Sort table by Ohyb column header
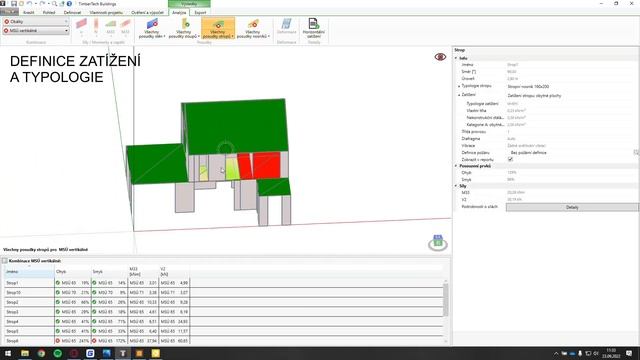 coord(73,271)
